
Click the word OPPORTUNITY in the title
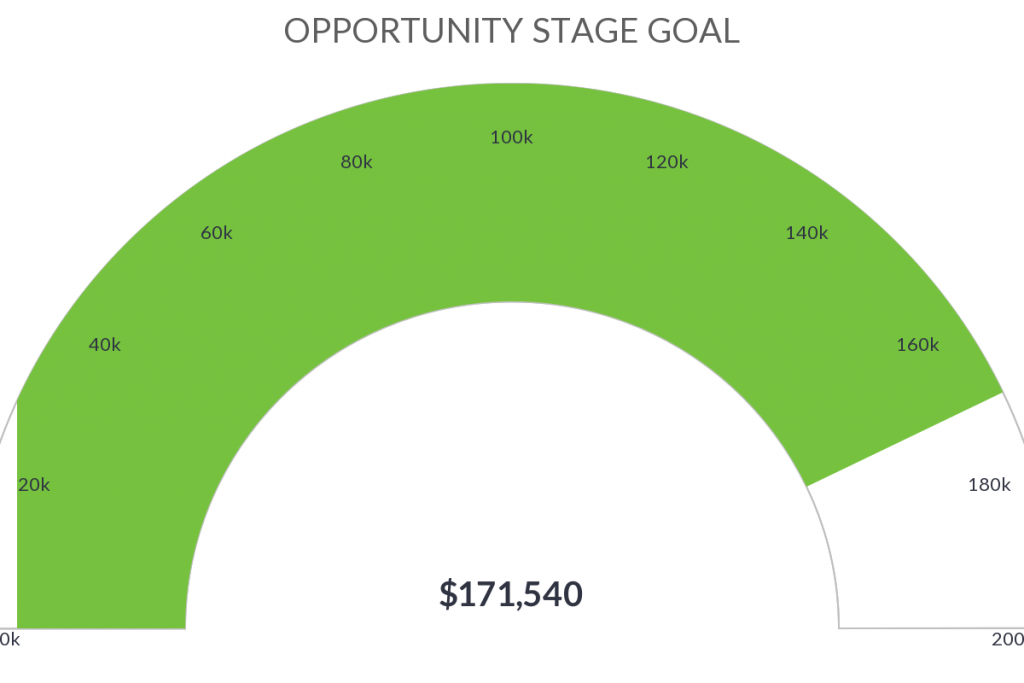[403, 31]
